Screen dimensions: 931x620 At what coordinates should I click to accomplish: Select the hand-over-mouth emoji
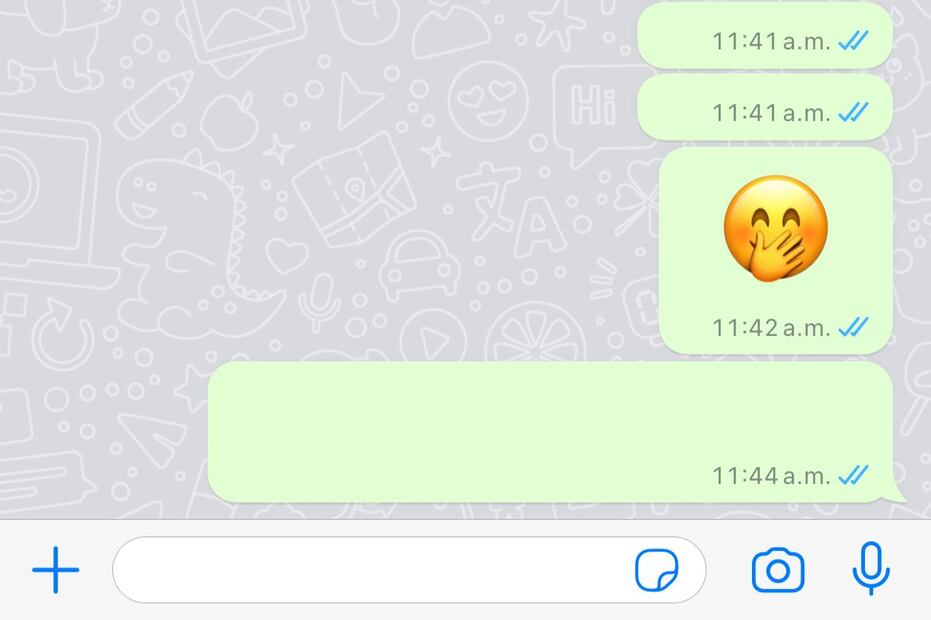coord(775,228)
